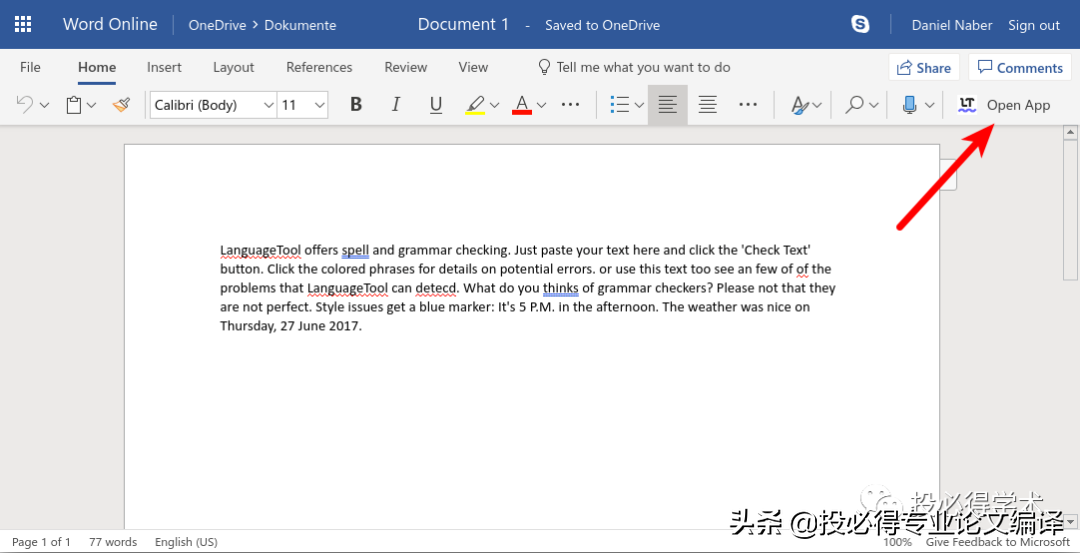Image resolution: width=1080 pixels, height=553 pixels.
Task: Open the File menu
Action: pos(30,67)
